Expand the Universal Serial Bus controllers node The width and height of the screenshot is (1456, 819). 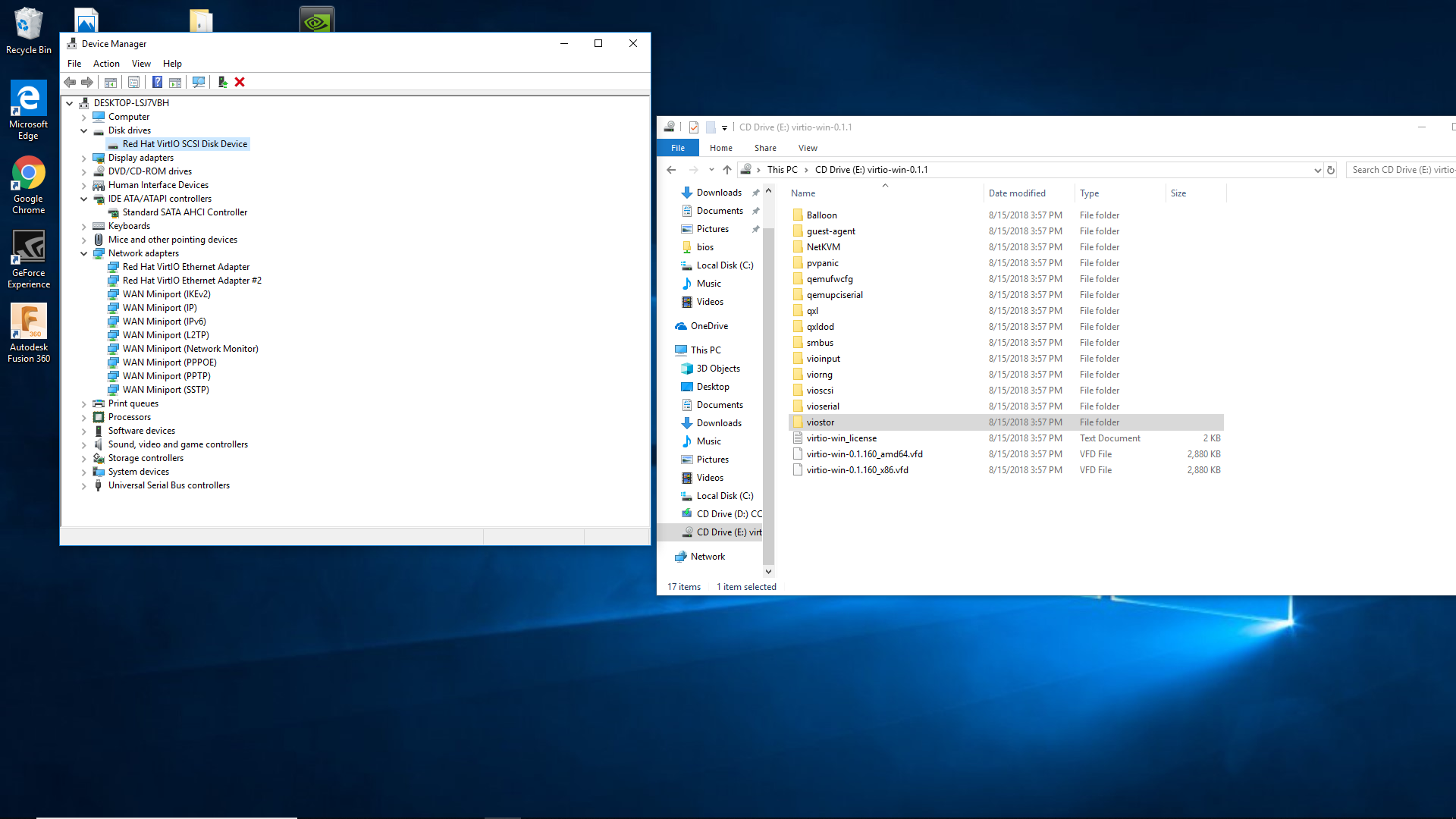point(84,485)
